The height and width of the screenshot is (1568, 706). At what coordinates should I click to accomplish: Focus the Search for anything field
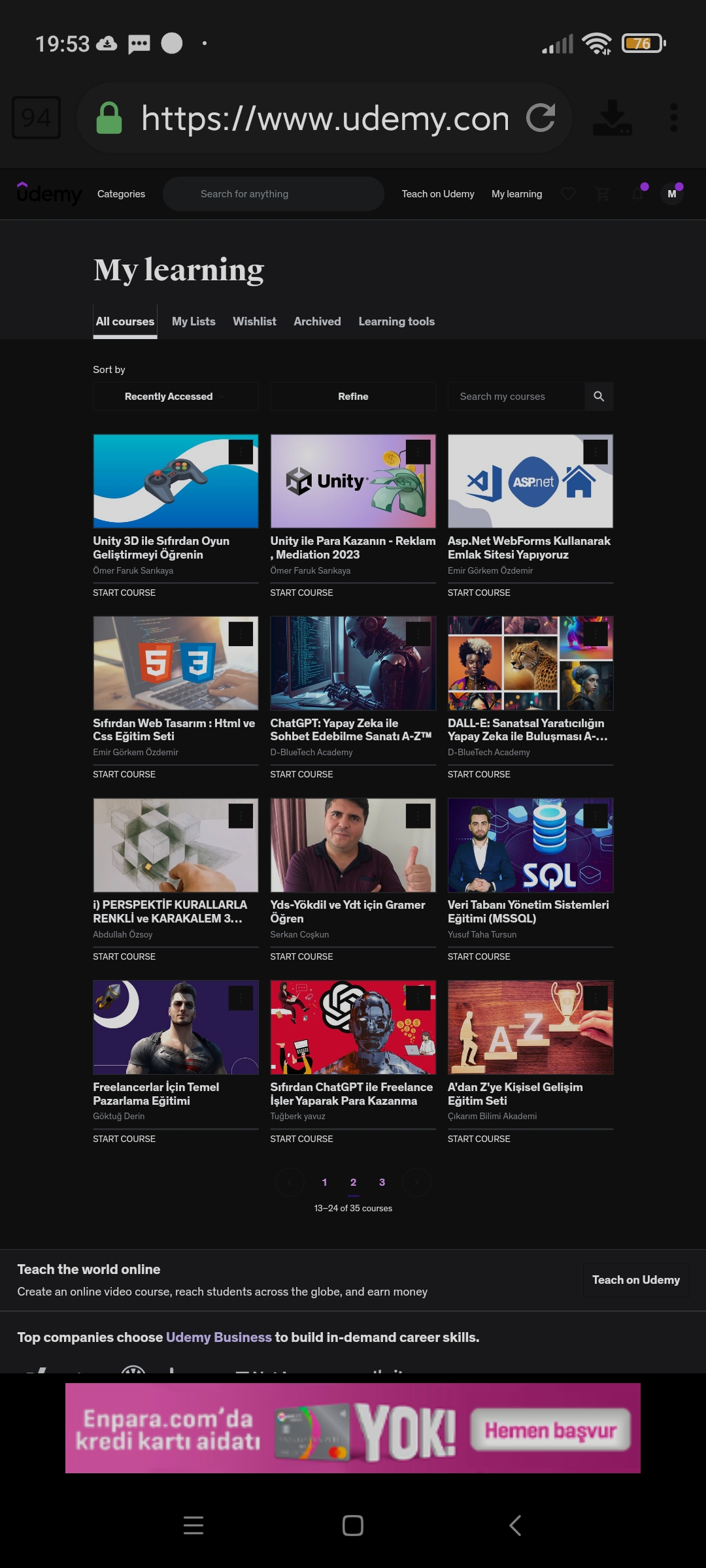click(x=273, y=194)
